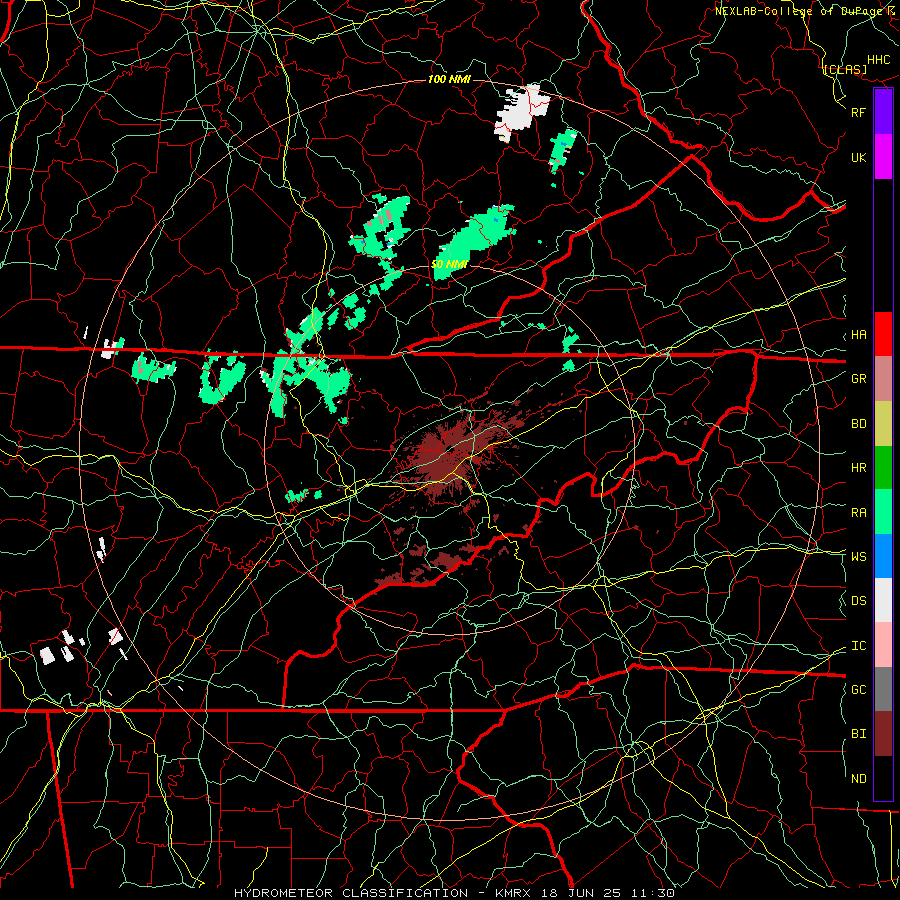This screenshot has width=900, height=900.
Task: Click the 50 NMI range ring label
Action: tap(449, 265)
